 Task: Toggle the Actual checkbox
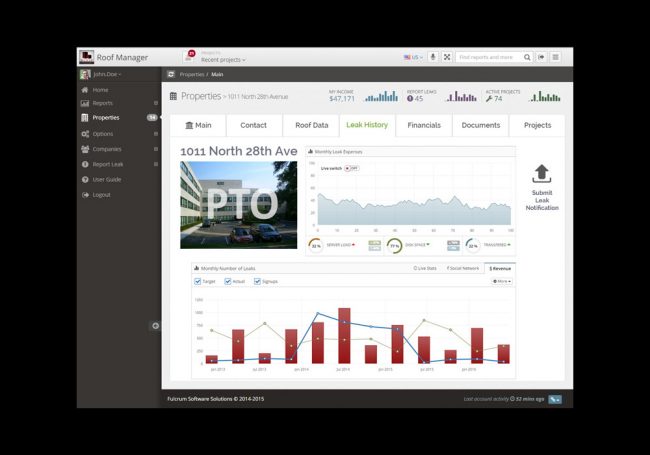(228, 281)
